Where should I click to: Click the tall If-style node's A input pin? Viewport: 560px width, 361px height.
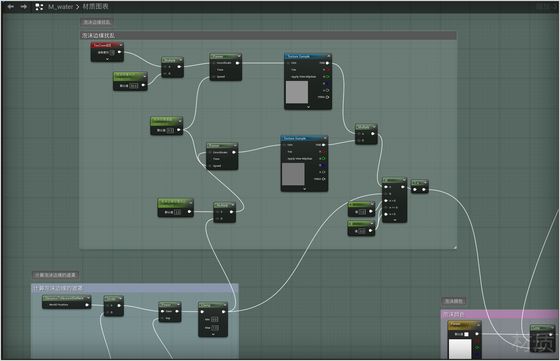tap(386, 187)
